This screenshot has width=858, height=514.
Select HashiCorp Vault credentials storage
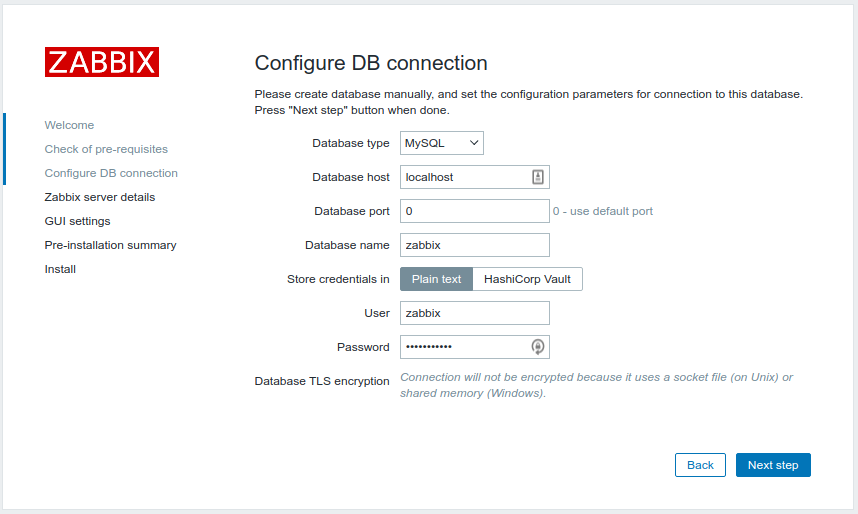tap(527, 279)
